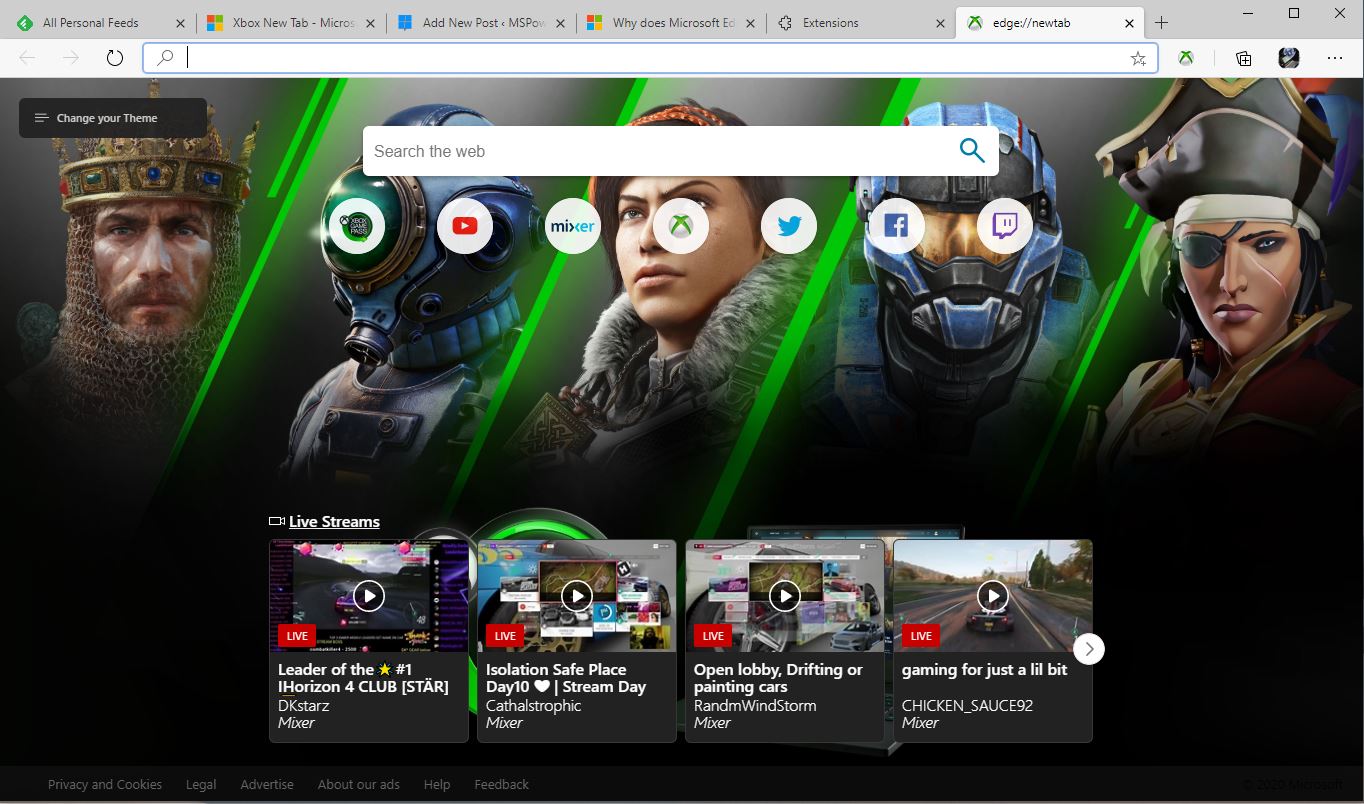Open the Live Streams heading link

tap(334, 521)
